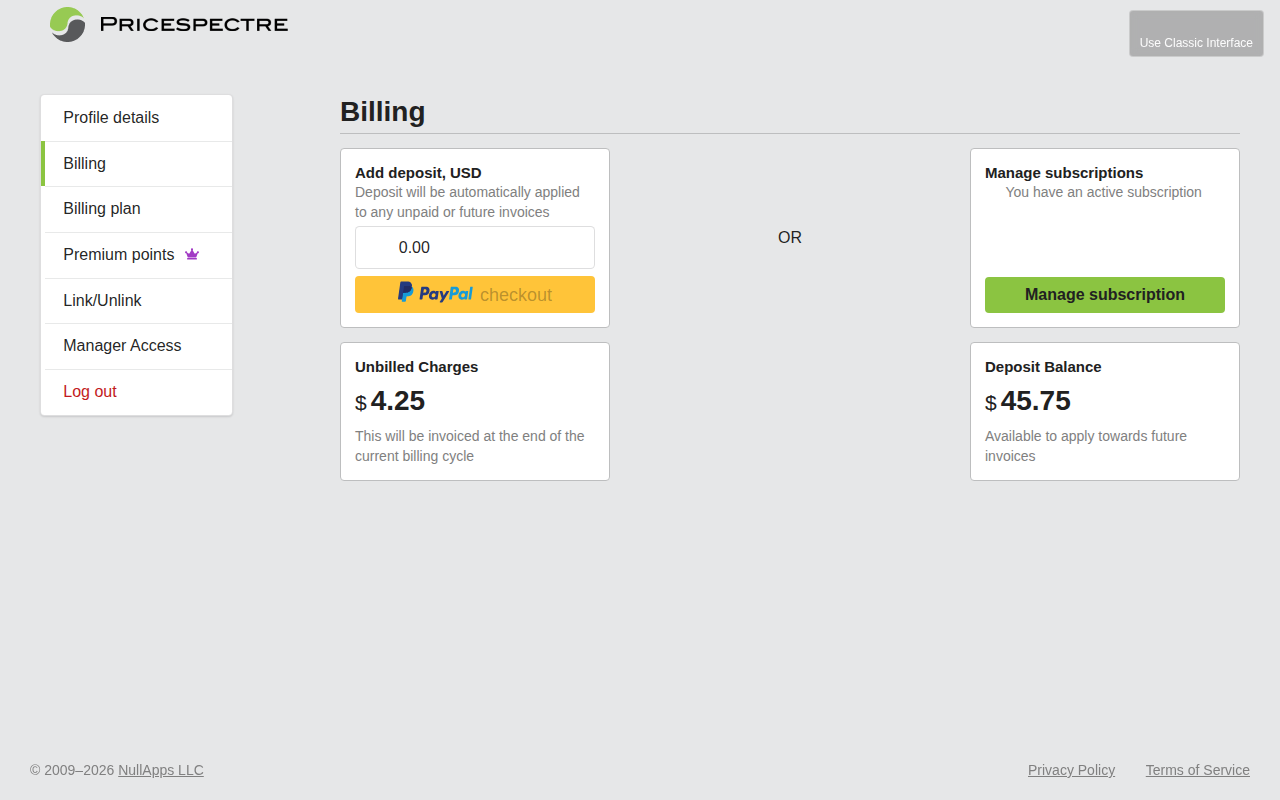The height and width of the screenshot is (800, 1280).
Task: View the Terms of Service
Action: coord(1197,770)
